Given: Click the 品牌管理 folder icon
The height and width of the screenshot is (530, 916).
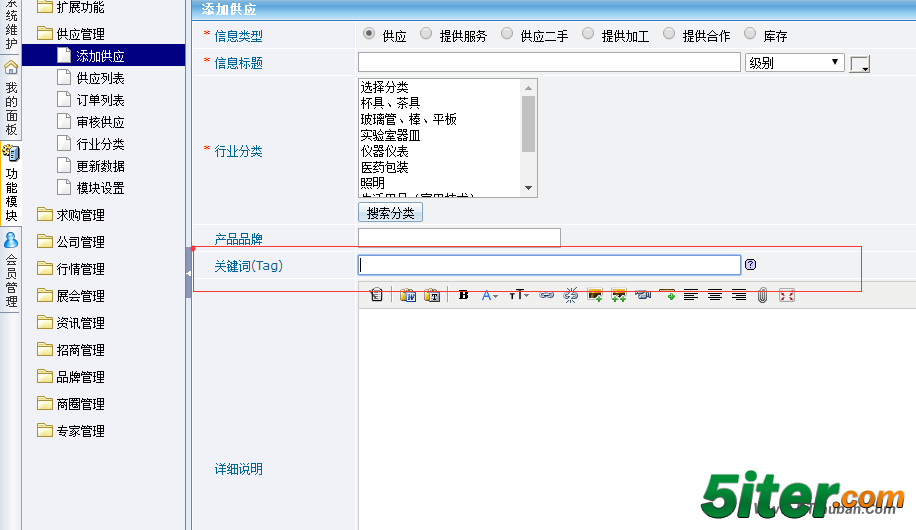Looking at the screenshot, I should click(44, 376).
